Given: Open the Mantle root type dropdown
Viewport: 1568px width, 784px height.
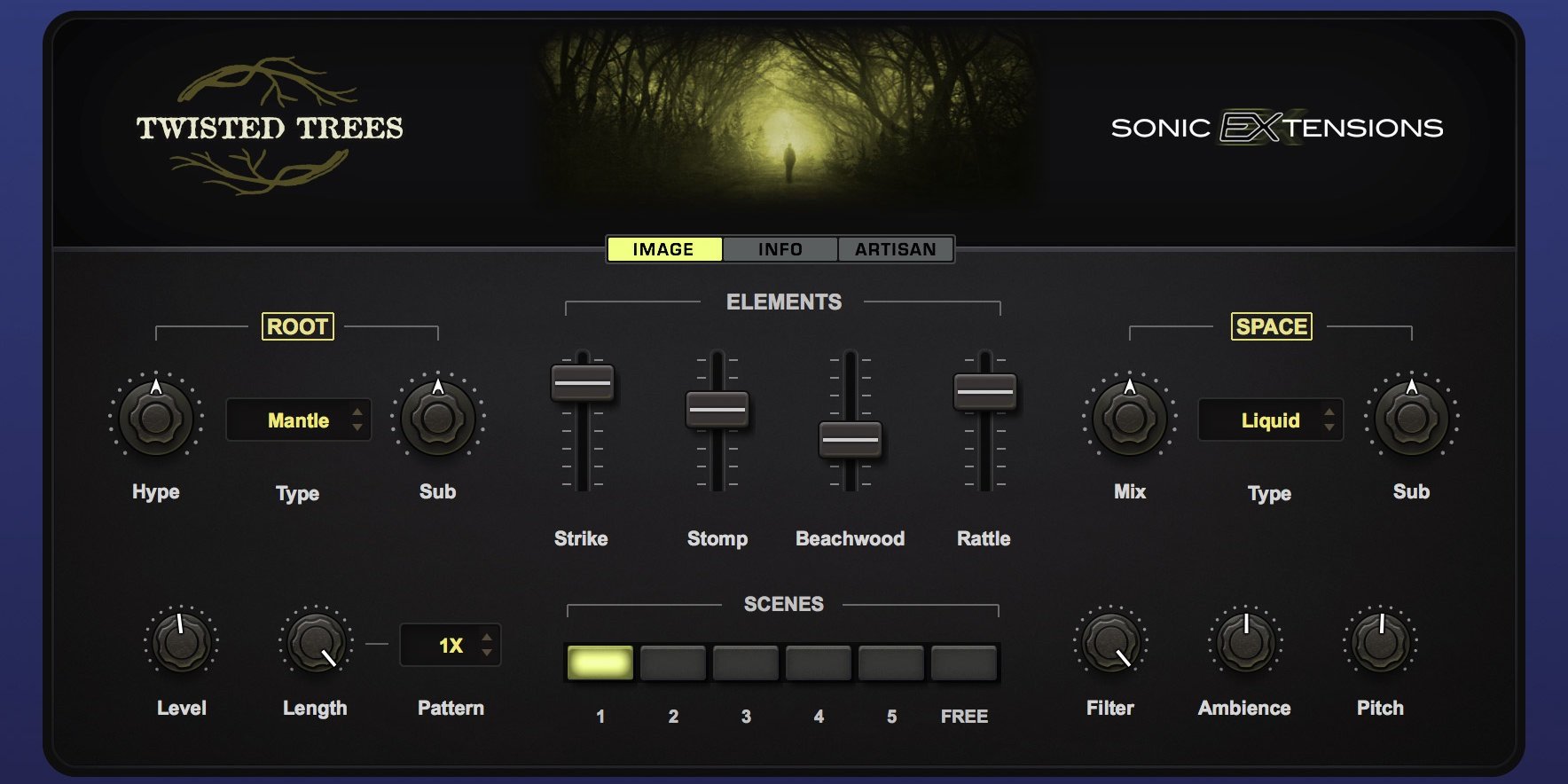Looking at the screenshot, I should pyautogui.click(x=299, y=420).
